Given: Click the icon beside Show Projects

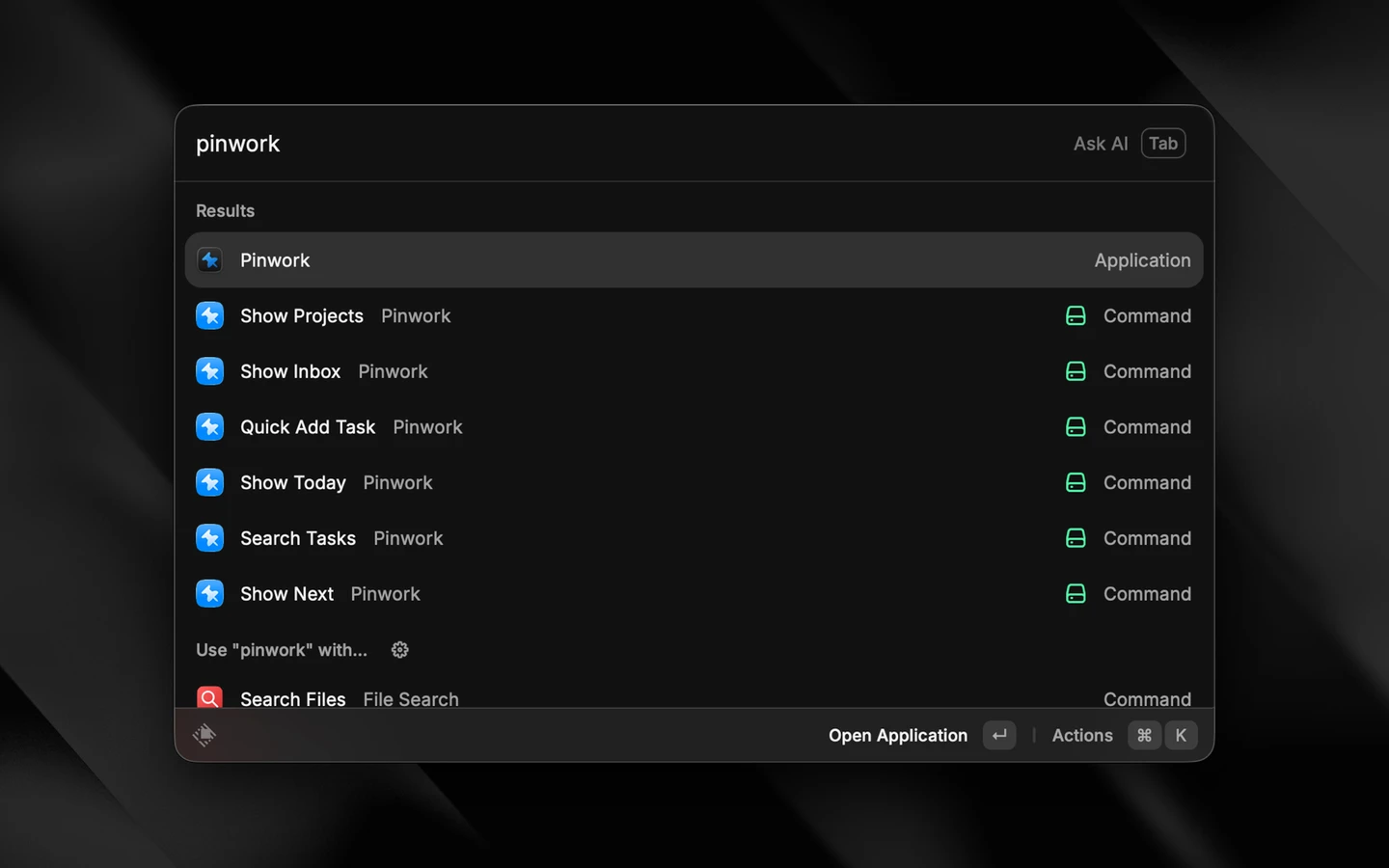Looking at the screenshot, I should [209, 315].
